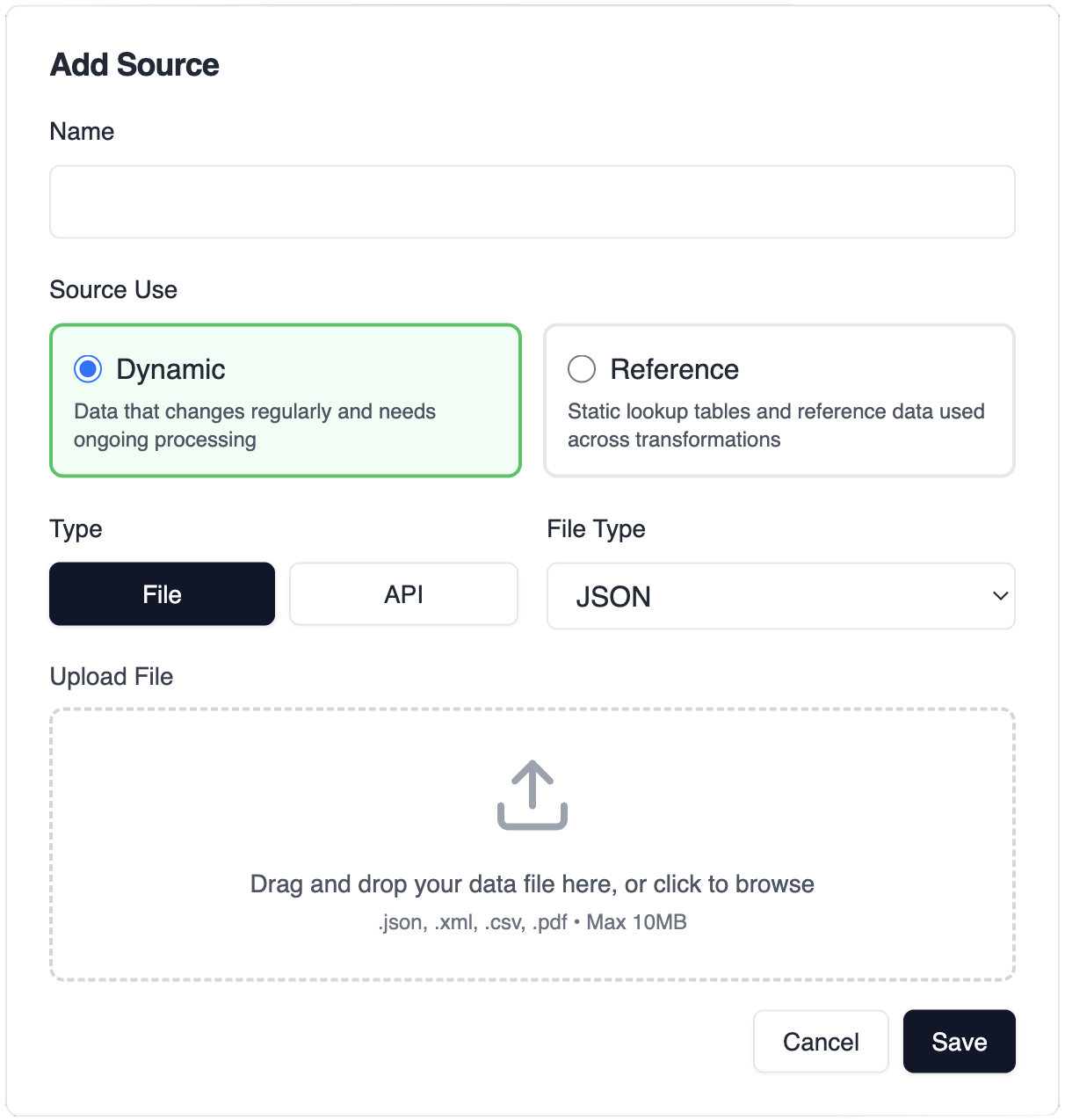Click the Source Use section label
Viewport: 1065px width, 1120px height.
click(112, 289)
